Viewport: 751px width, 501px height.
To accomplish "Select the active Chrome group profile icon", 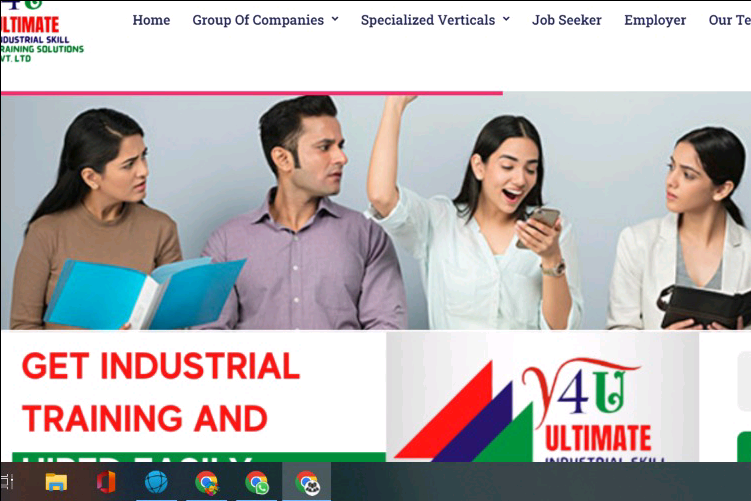I will coord(307,482).
